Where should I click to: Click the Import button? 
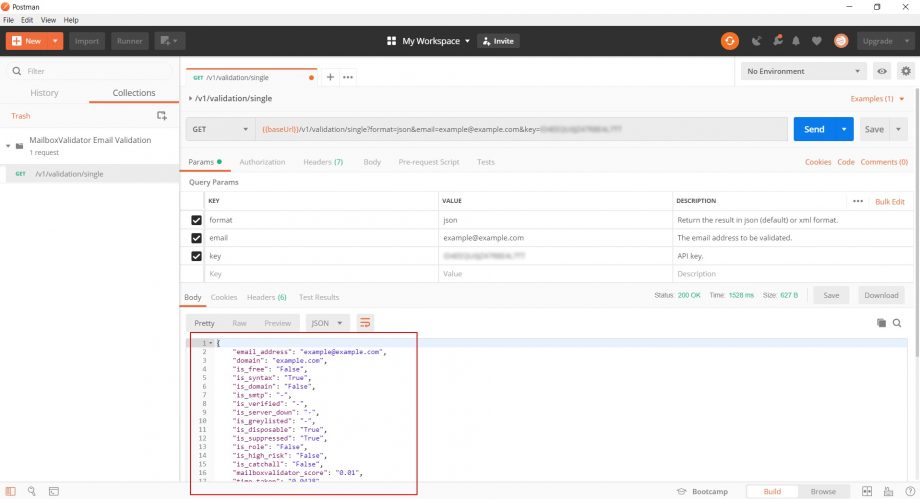[x=87, y=41]
